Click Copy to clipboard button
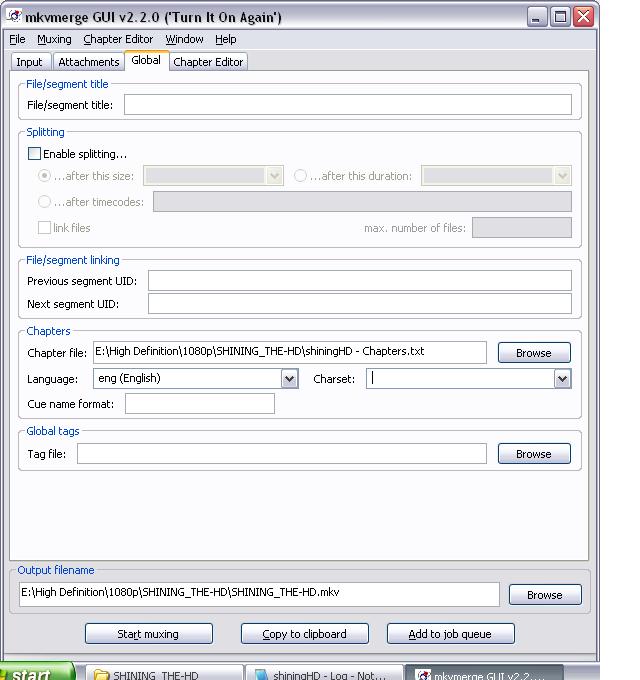This screenshot has width=640, height=680. (x=304, y=634)
